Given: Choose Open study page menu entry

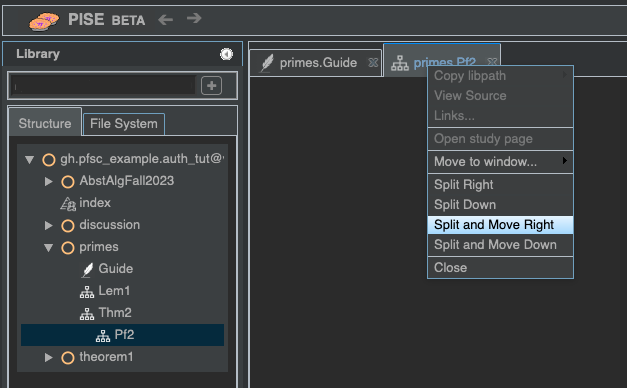Looking at the screenshot, I should [x=500, y=139].
